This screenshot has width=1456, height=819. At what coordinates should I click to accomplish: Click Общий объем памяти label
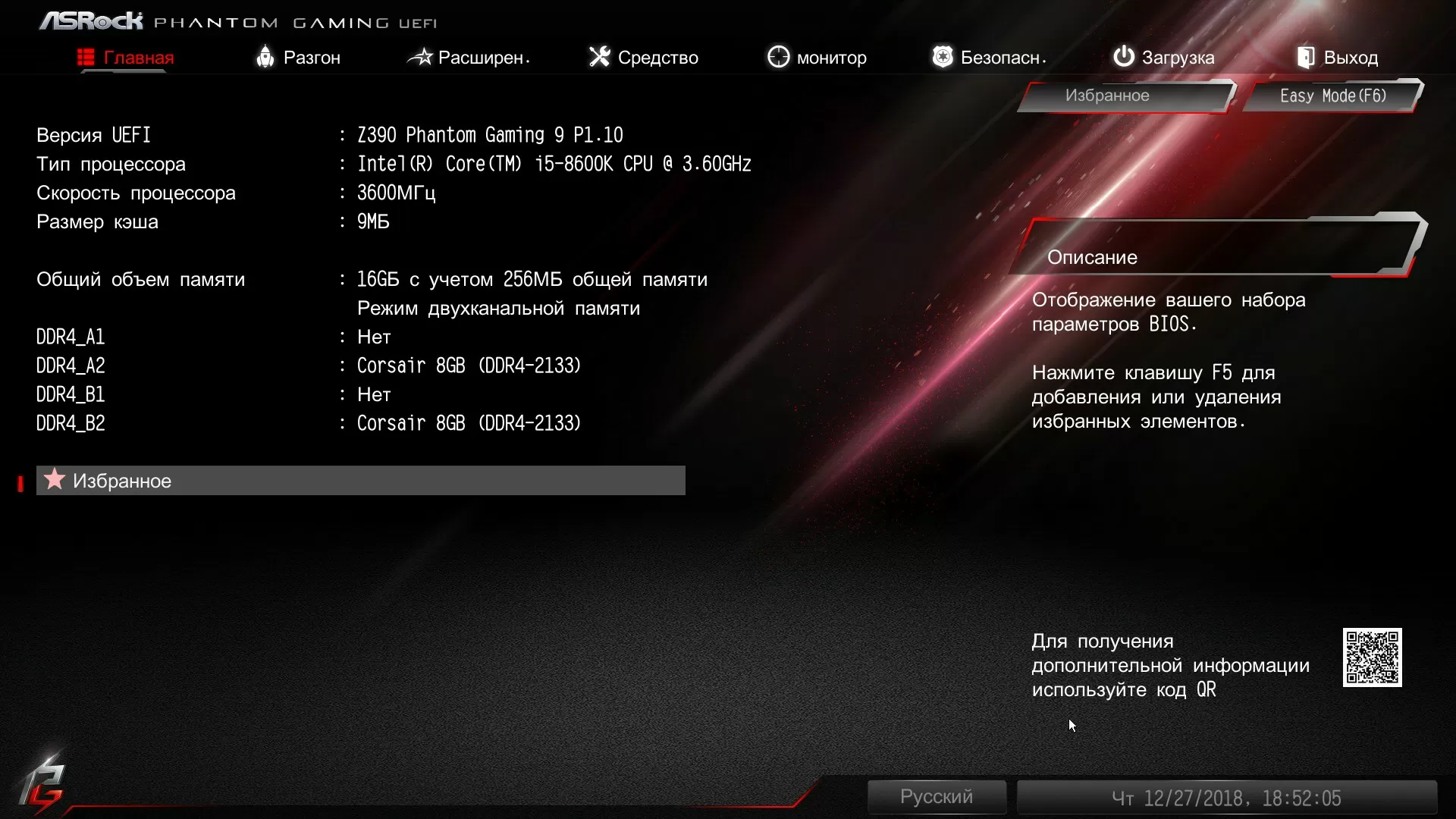point(140,279)
